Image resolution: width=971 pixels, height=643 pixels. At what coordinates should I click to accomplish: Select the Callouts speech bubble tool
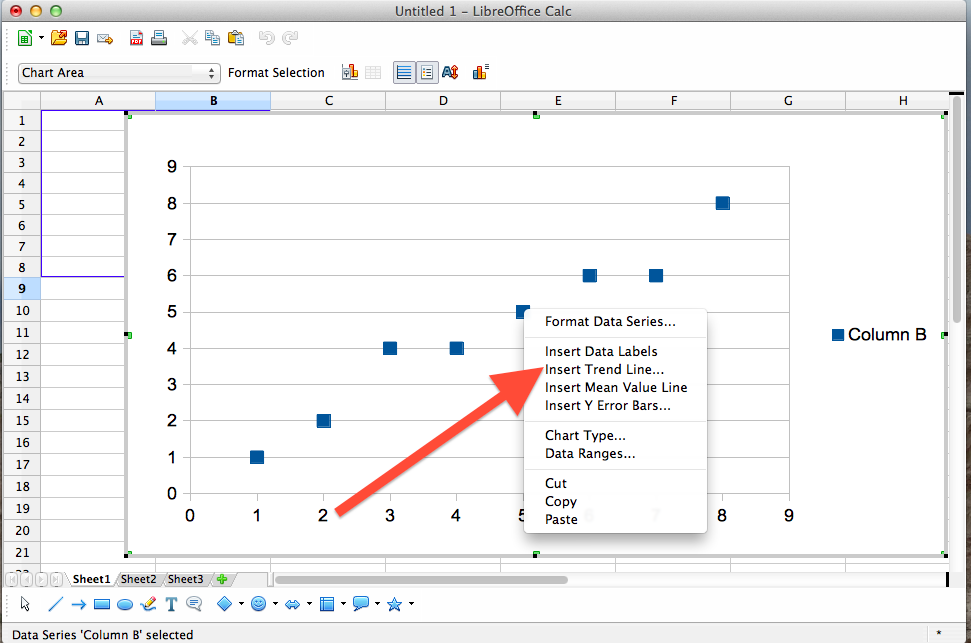coord(194,603)
